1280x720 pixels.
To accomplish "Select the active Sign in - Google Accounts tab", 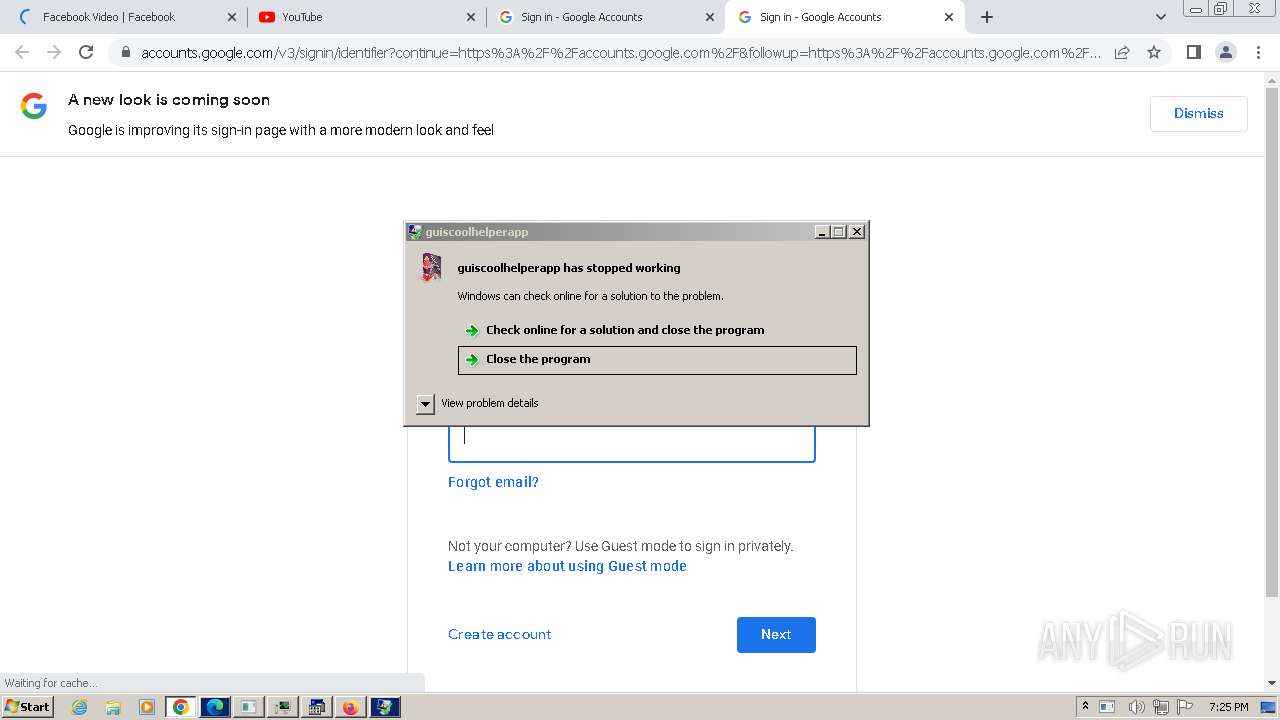I will tap(845, 17).
